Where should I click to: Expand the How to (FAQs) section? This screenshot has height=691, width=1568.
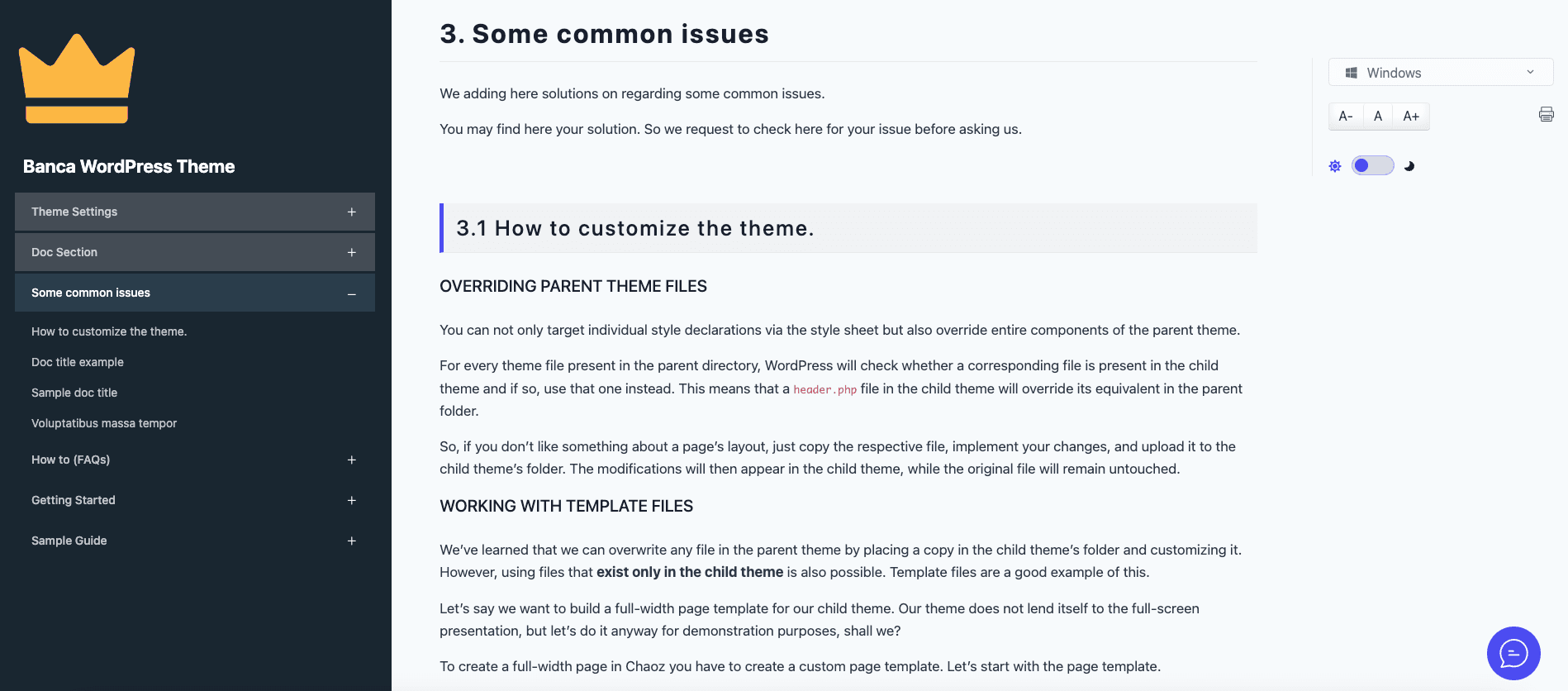coord(351,460)
